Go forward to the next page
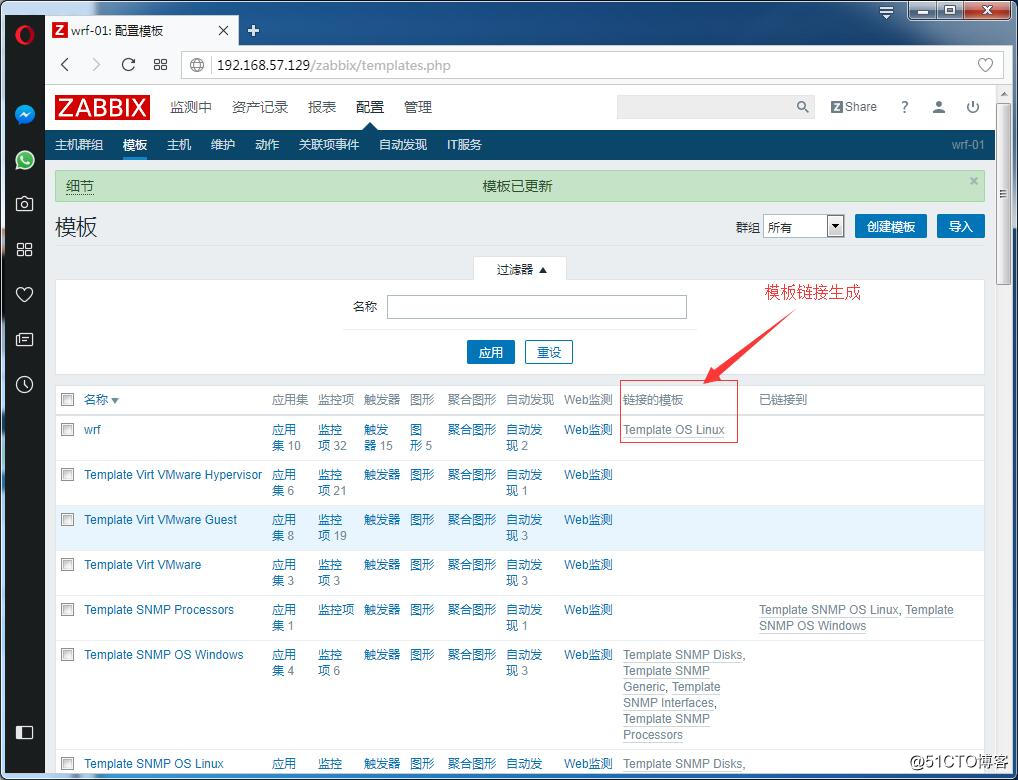1018x780 pixels. (x=96, y=64)
